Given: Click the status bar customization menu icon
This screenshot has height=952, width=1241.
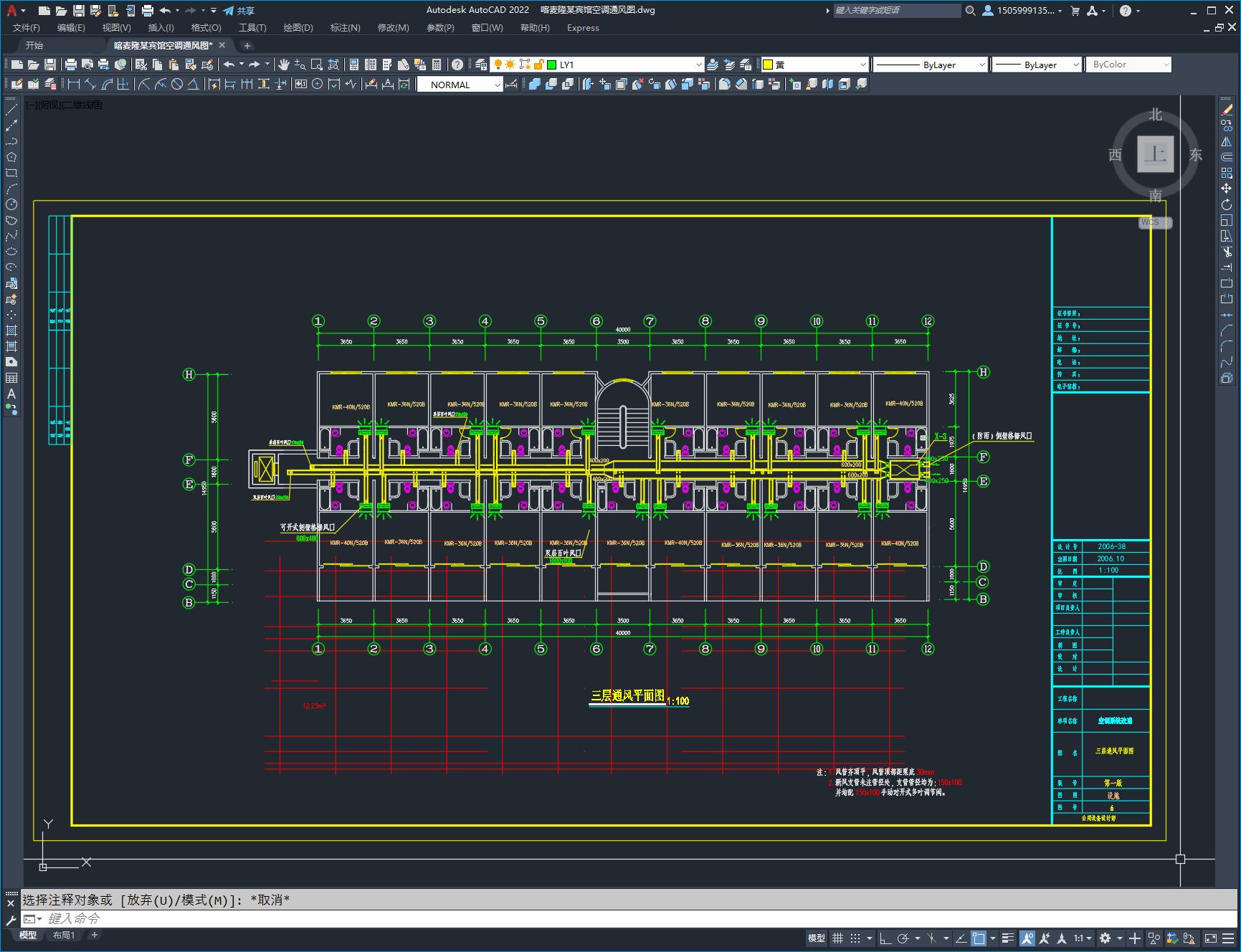Looking at the screenshot, I should 1229,938.
